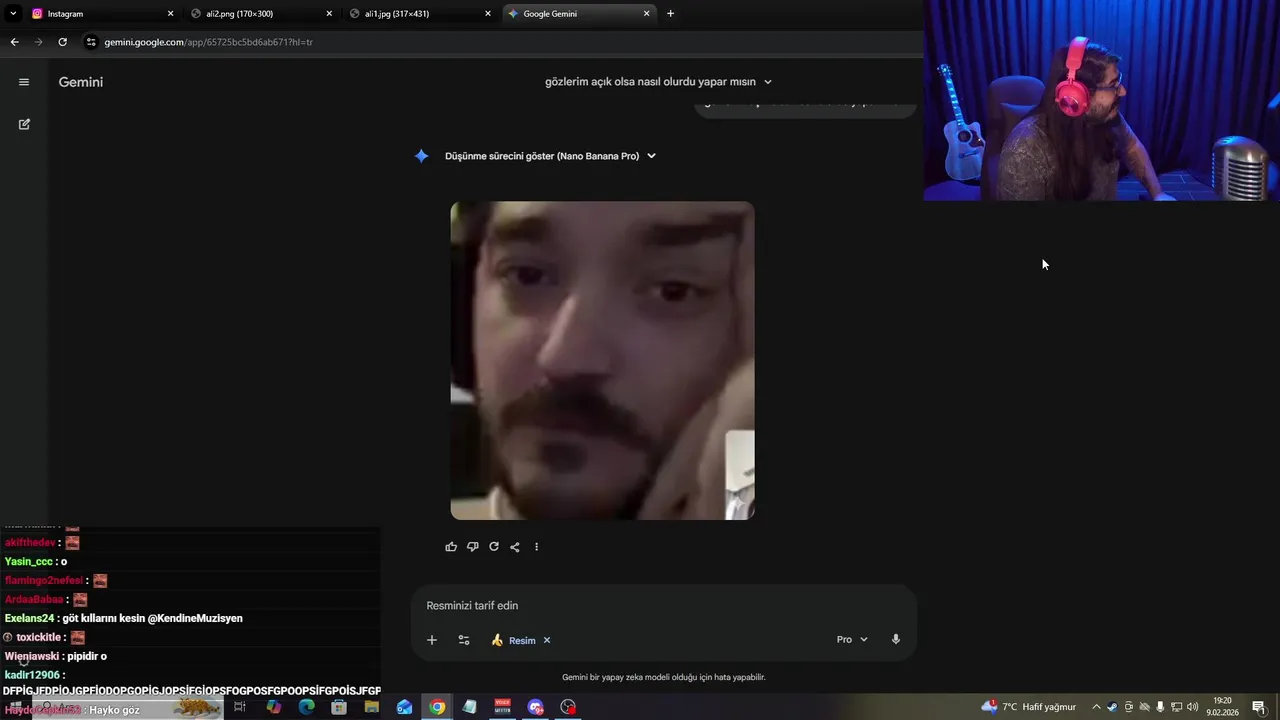Click the address bar URL
Image resolution: width=1280 pixels, height=720 pixels.
[209, 42]
